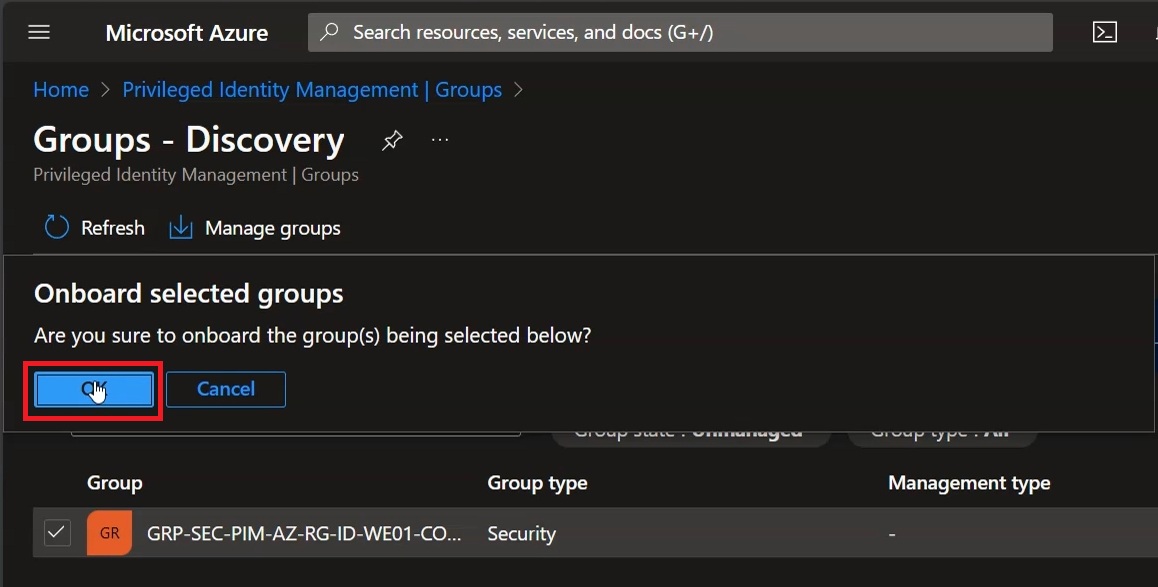Focus the Search resources, services, and docs field
This screenshot has height=587, width=1158.
click(x=680, y=32)
